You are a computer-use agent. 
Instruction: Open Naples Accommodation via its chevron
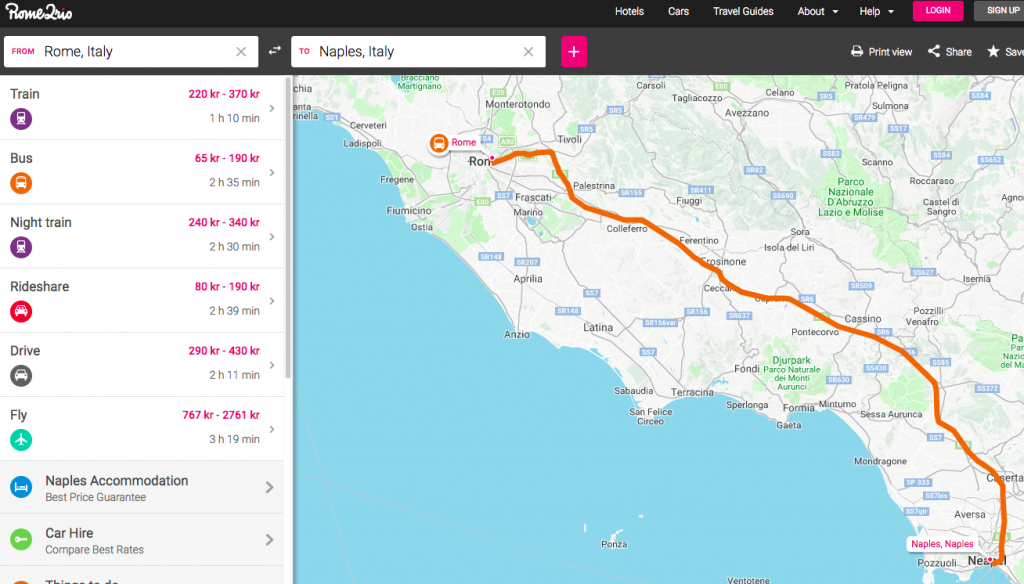269,487
